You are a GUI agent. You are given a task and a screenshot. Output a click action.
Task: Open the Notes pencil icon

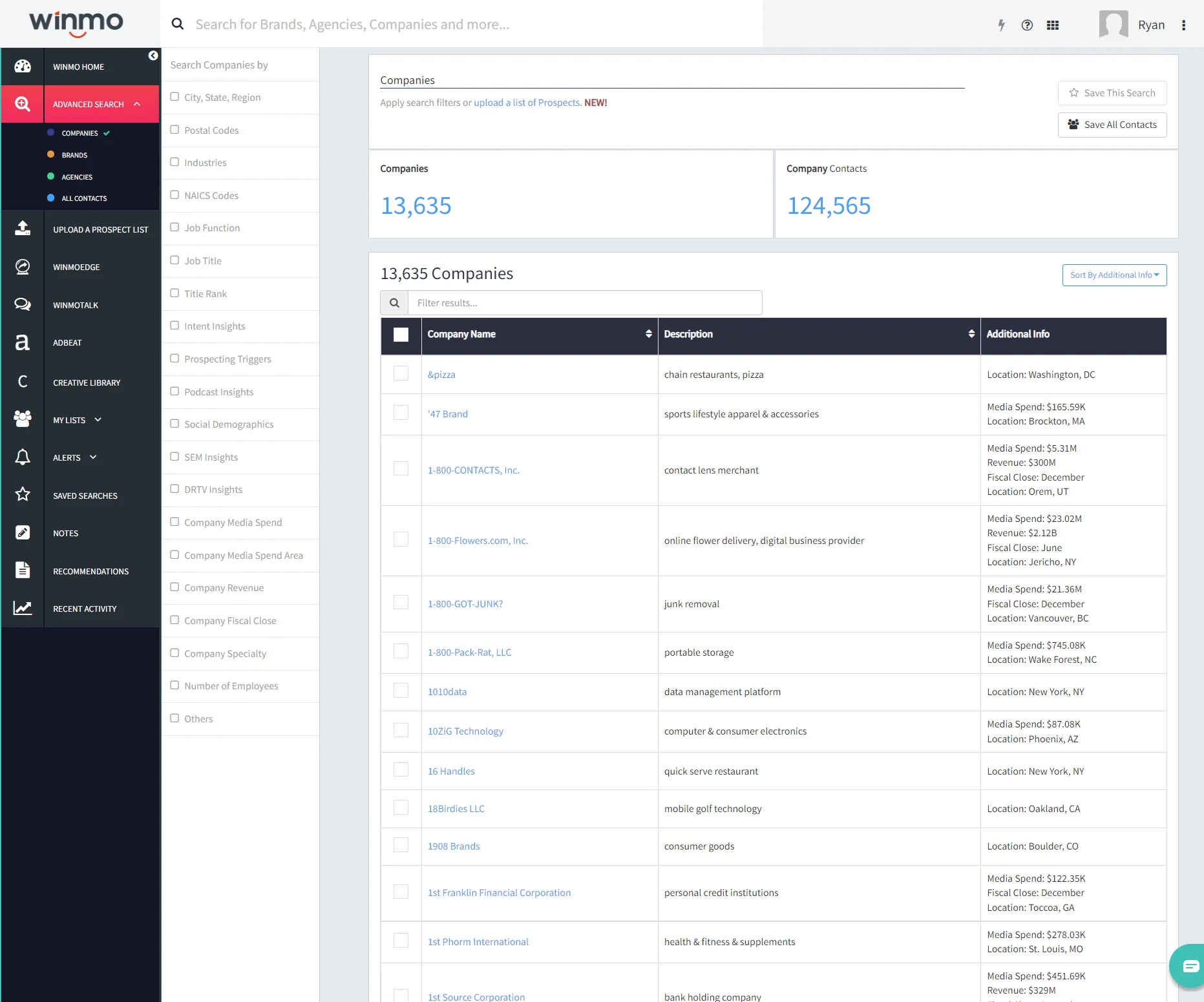point(23,532)
